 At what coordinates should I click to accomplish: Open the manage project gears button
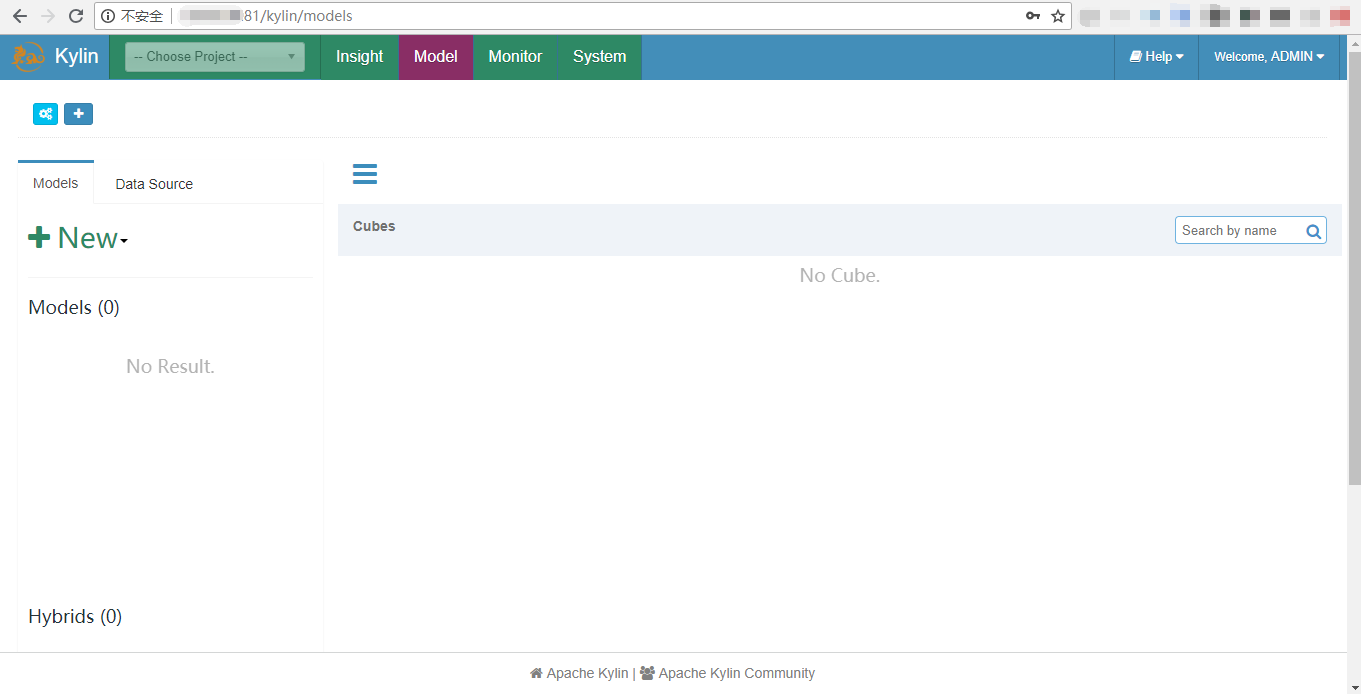coord(45,114)
